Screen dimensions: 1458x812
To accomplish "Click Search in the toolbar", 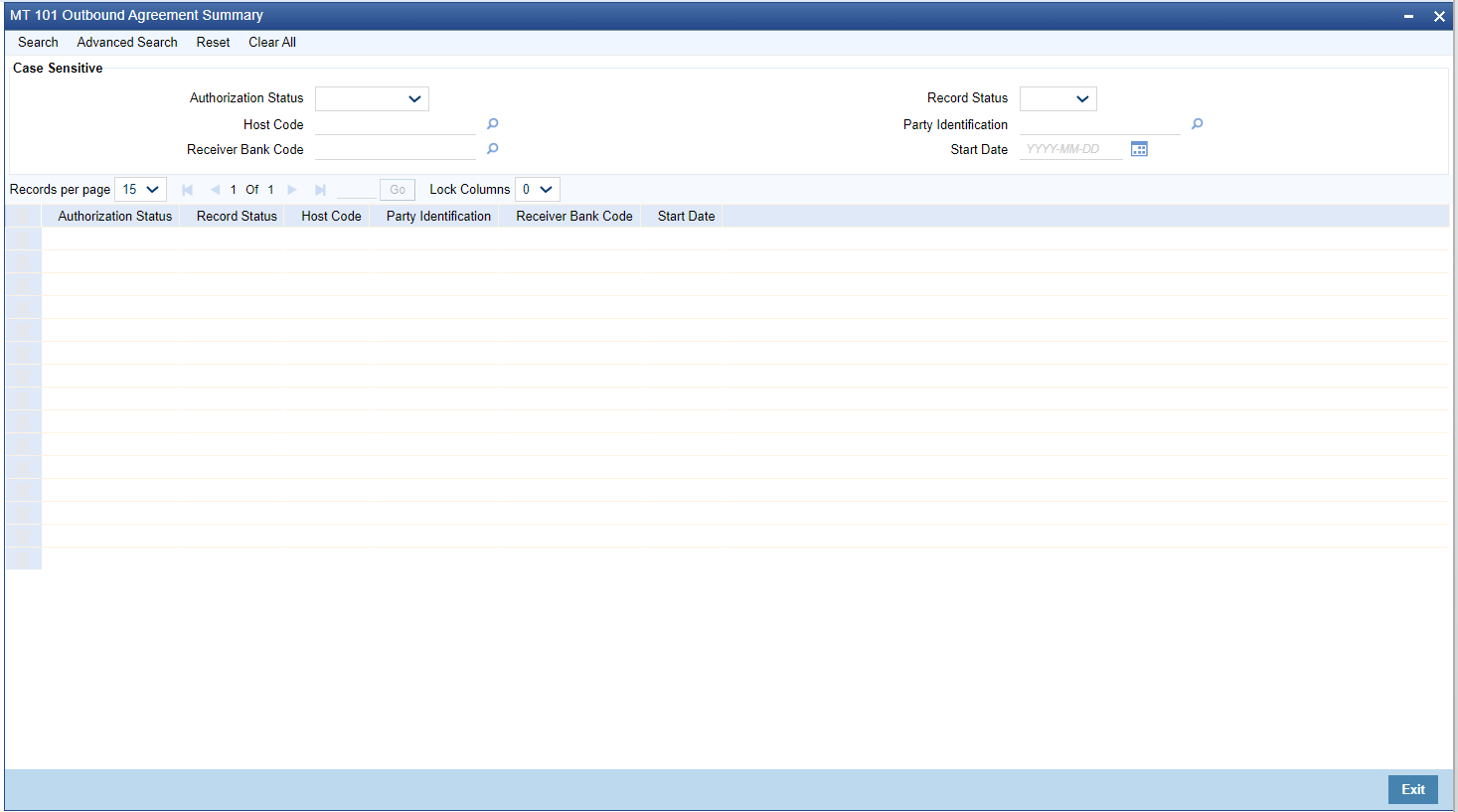I will coord(38,43).
